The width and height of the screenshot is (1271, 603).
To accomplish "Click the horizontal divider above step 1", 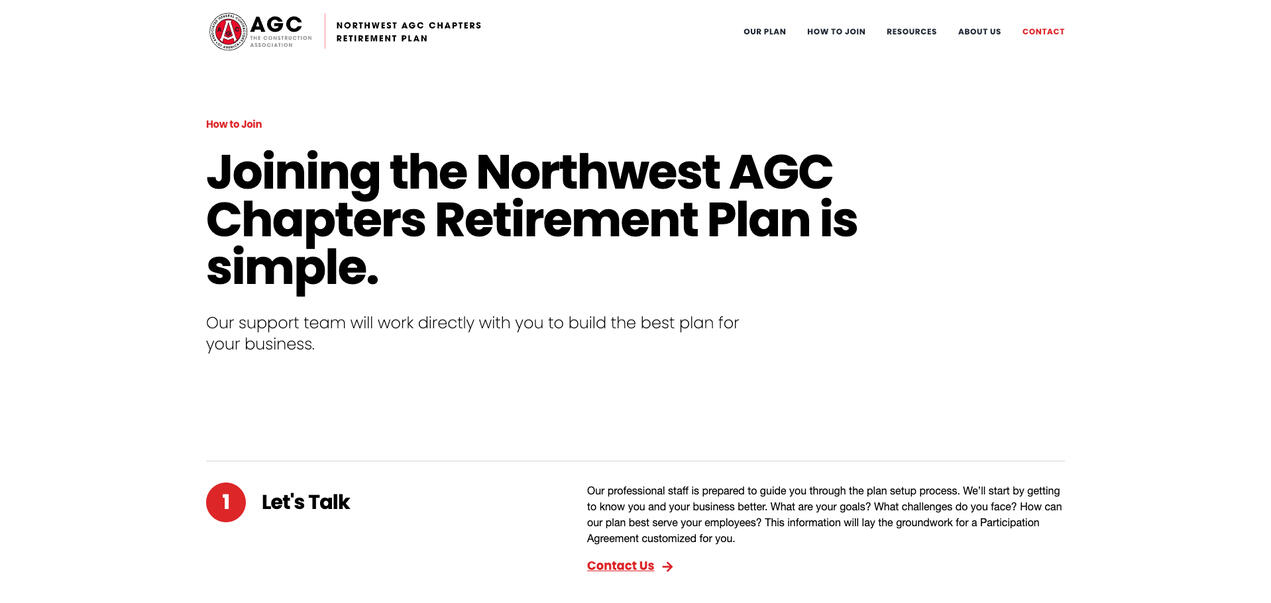I will click(x=635, y=461).
